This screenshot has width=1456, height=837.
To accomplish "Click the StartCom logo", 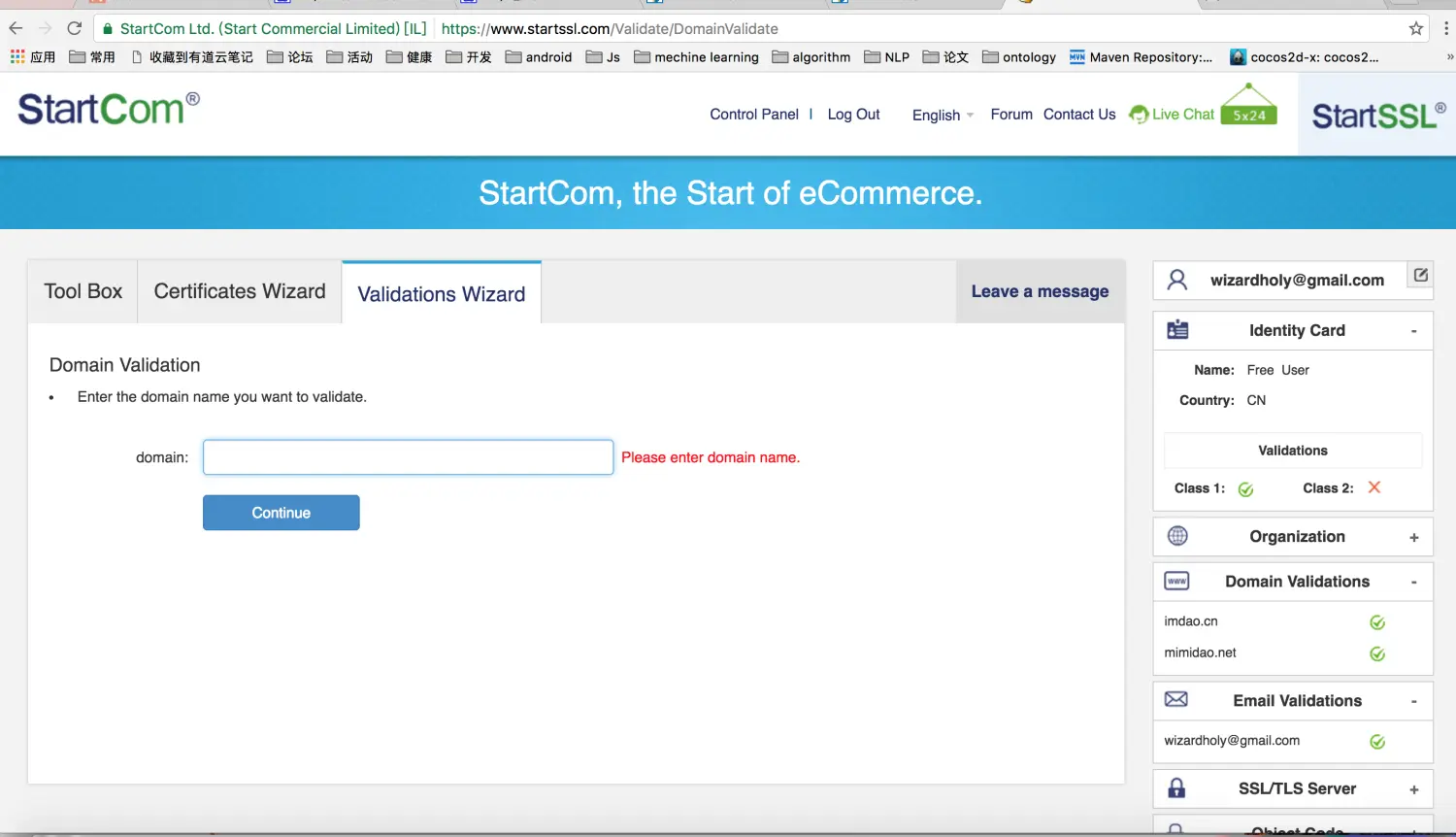I will pos(109,109).
